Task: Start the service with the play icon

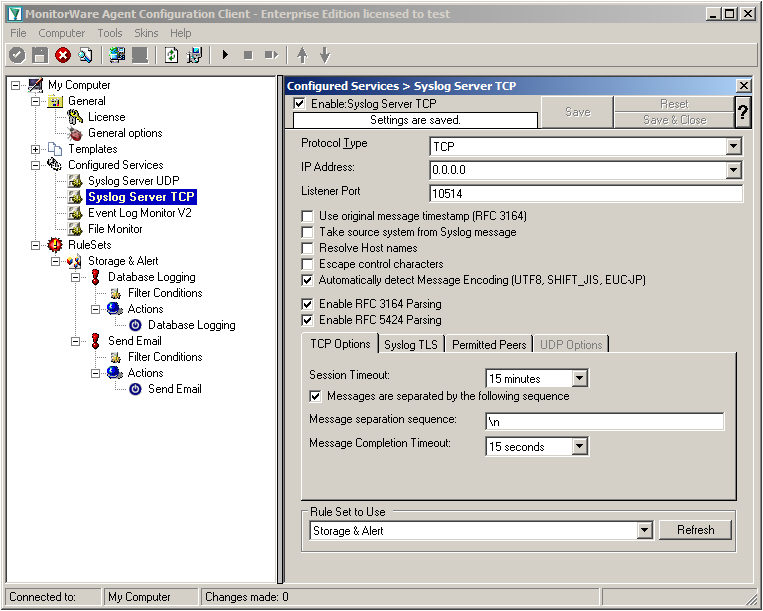Action: pos(225,55)
